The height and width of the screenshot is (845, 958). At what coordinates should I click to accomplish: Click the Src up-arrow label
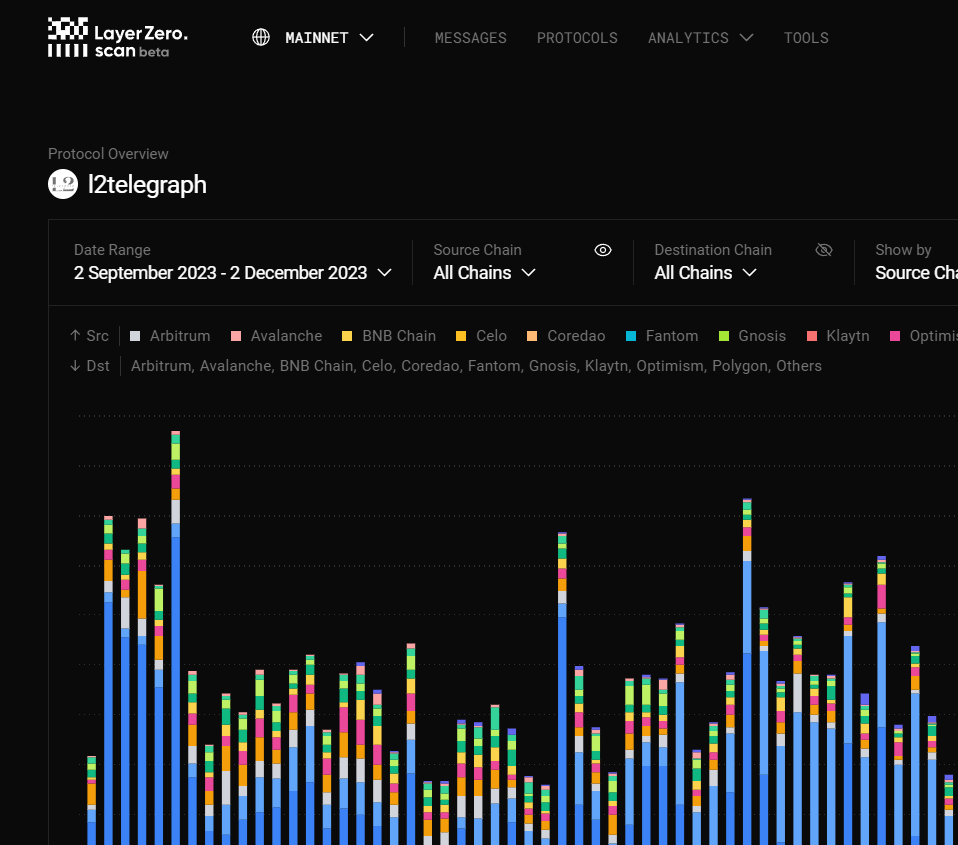pyautogui.click(x=89, y=336)
